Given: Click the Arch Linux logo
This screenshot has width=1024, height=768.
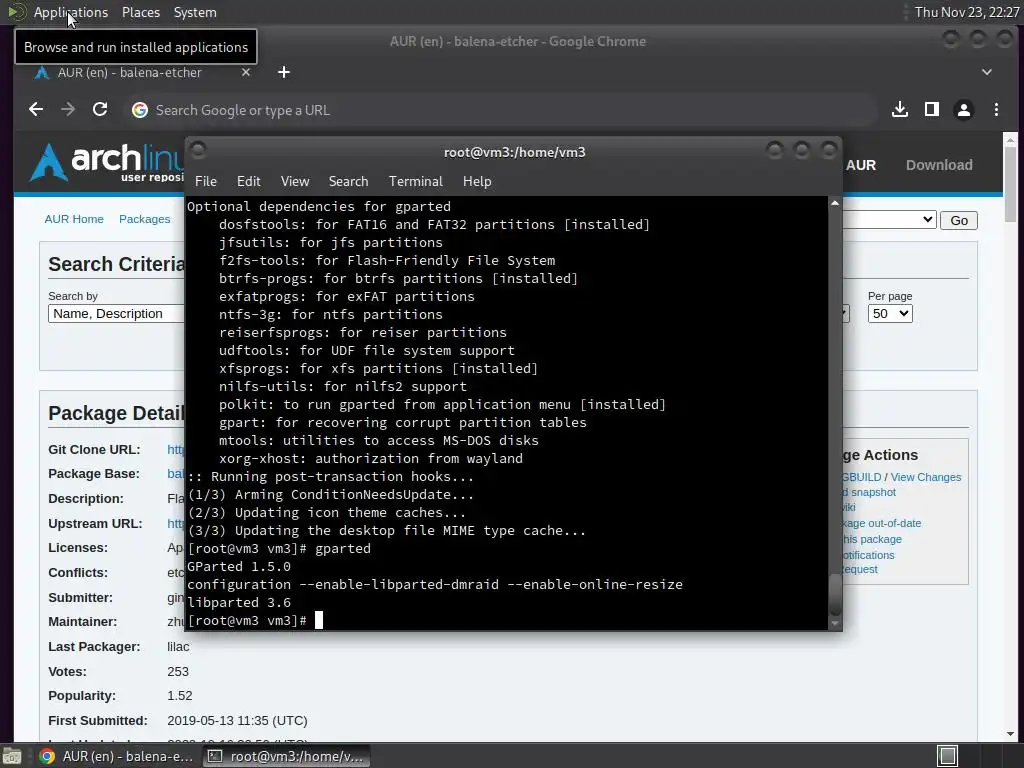Looking at the screenshot, I should pyautogui.click(x=106, y=161).
